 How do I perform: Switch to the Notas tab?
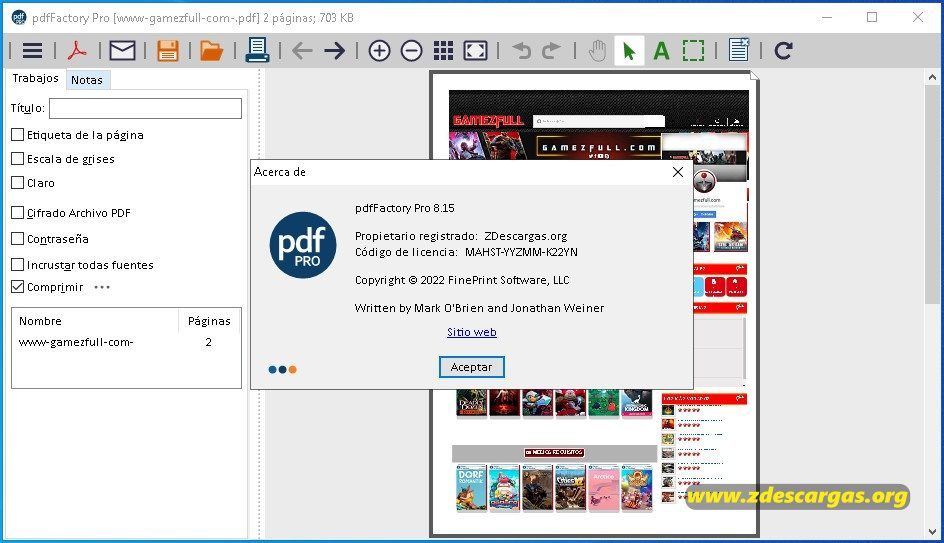[87, 80]
